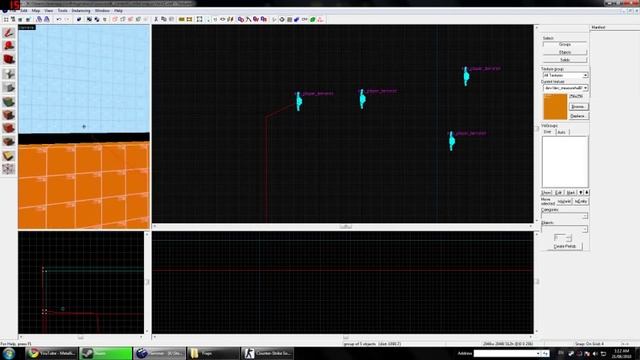
Task: Click the texture Replace button
Action: (578, 116)
